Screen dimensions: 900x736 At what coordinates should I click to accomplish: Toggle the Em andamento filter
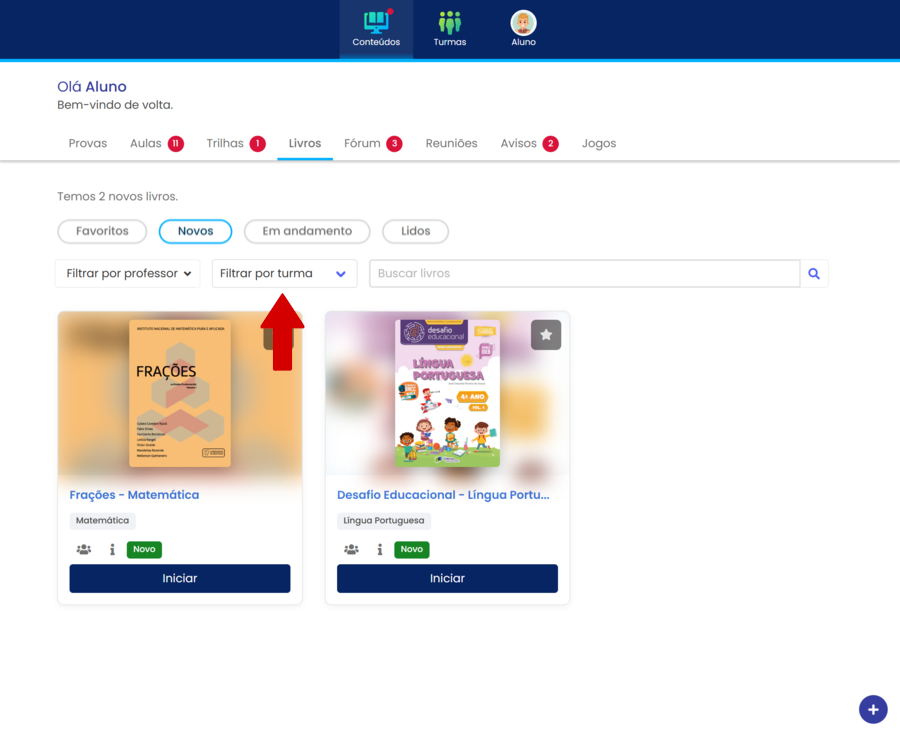[x=307, y=231]
